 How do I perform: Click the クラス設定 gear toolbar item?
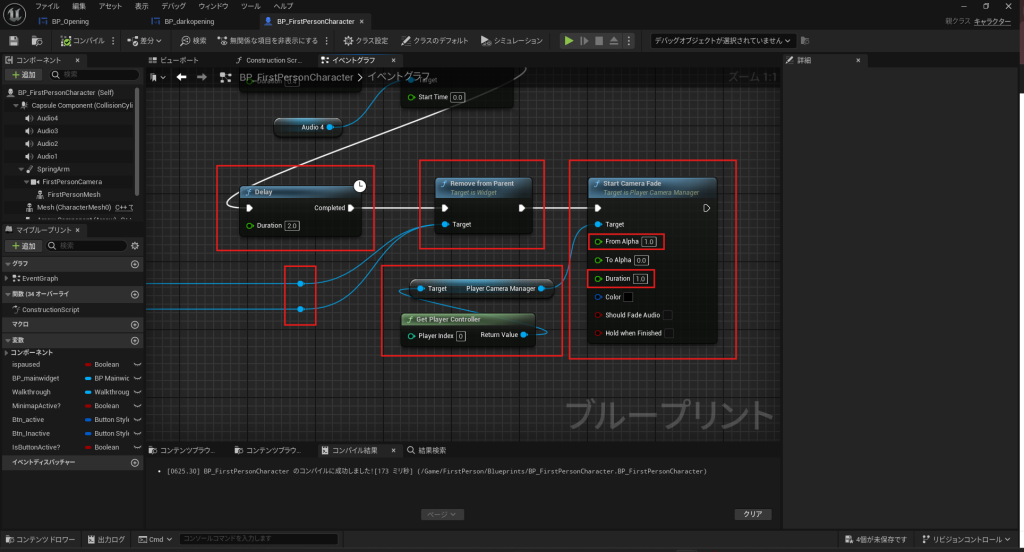click(366, 41)
